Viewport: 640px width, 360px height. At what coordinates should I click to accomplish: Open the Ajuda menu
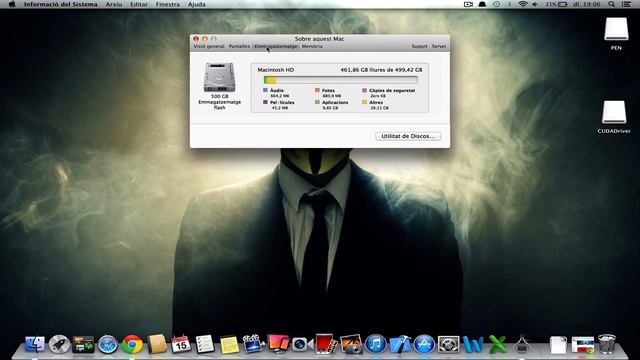pos(196,4)
